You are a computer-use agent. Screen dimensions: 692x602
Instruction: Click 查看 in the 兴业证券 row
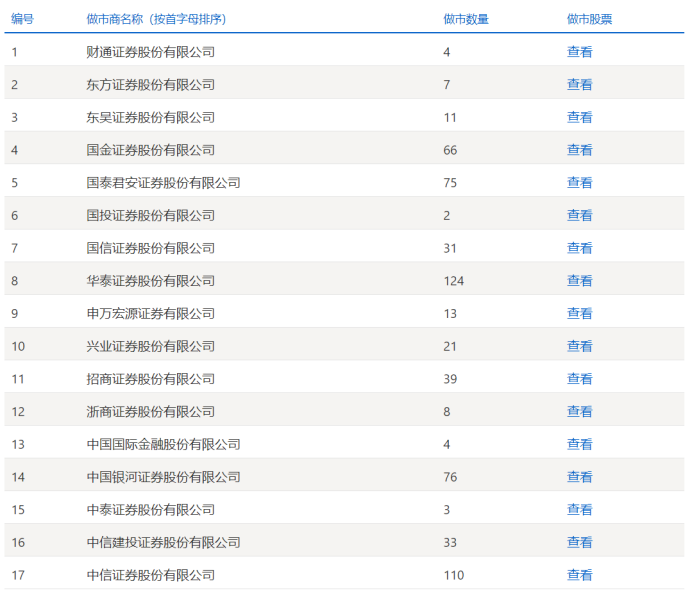[x=579, y=346]
